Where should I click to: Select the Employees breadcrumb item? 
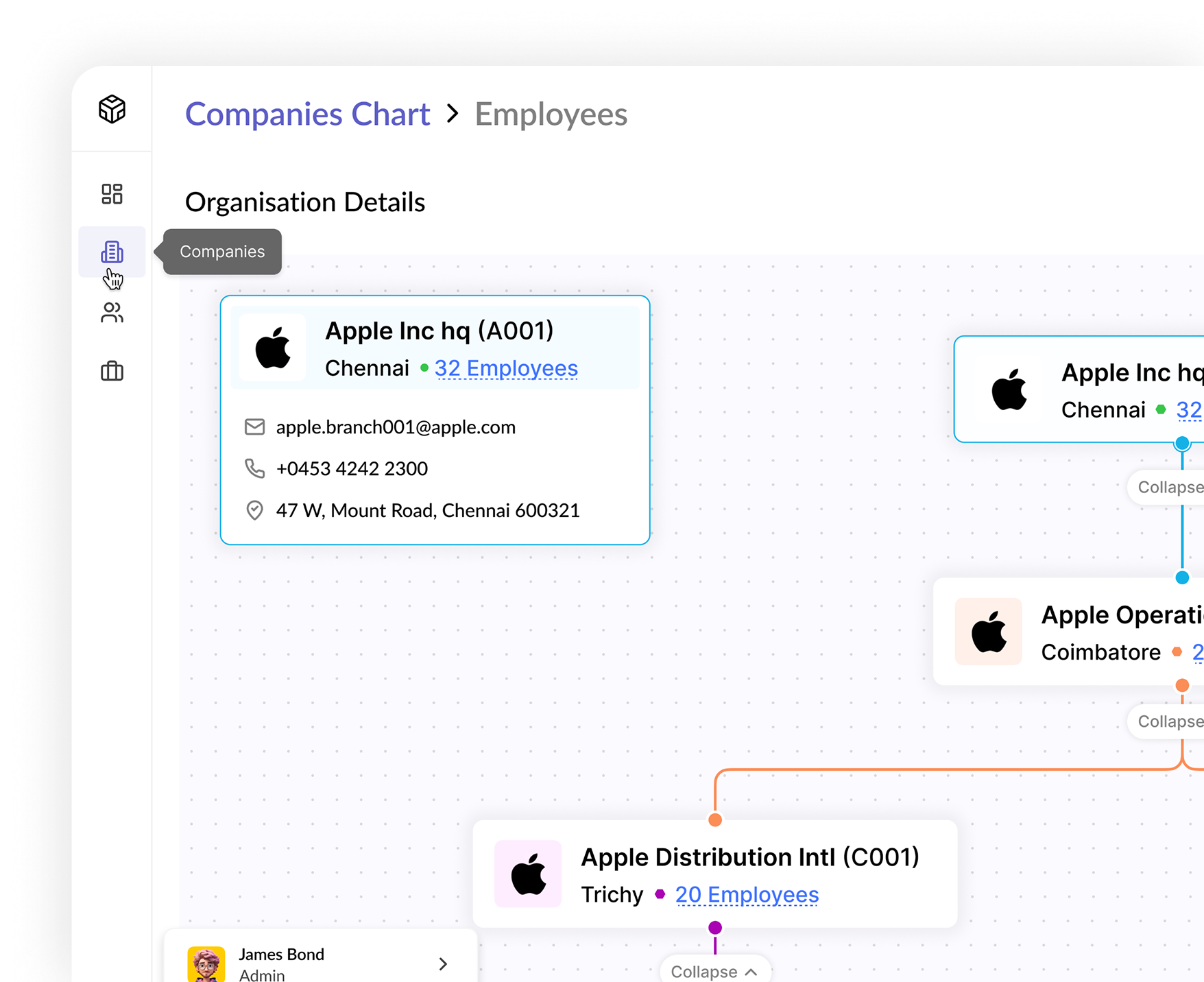(551, 114)
